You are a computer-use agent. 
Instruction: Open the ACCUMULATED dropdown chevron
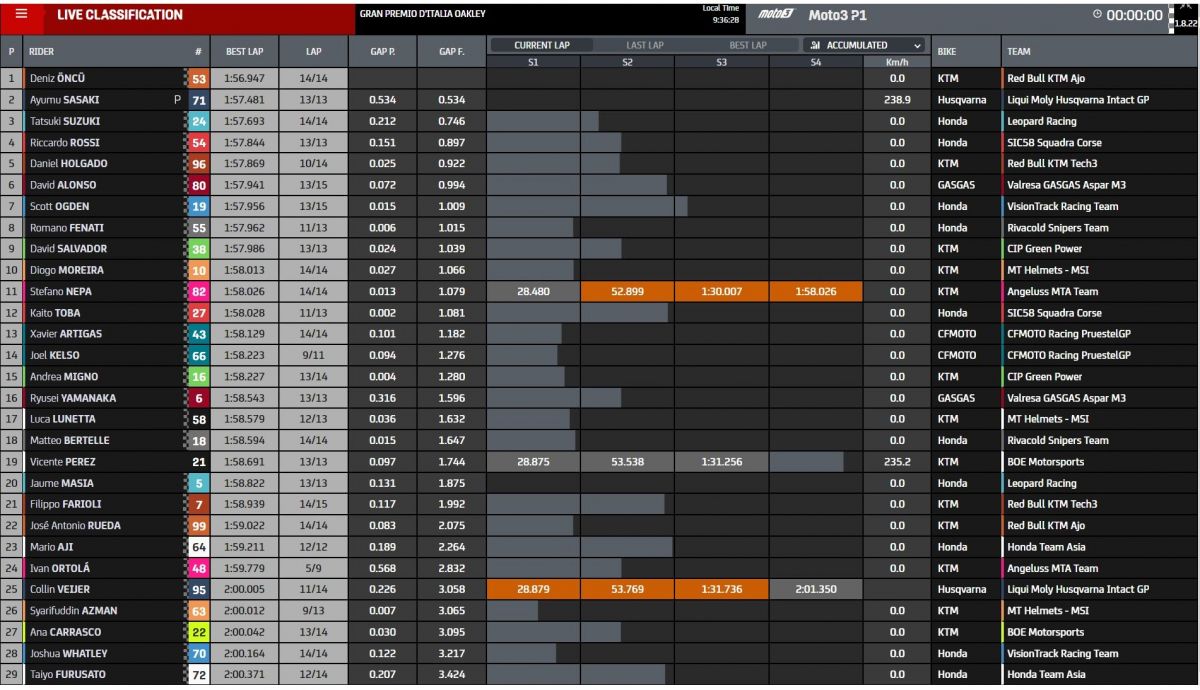tap(917, 45)
